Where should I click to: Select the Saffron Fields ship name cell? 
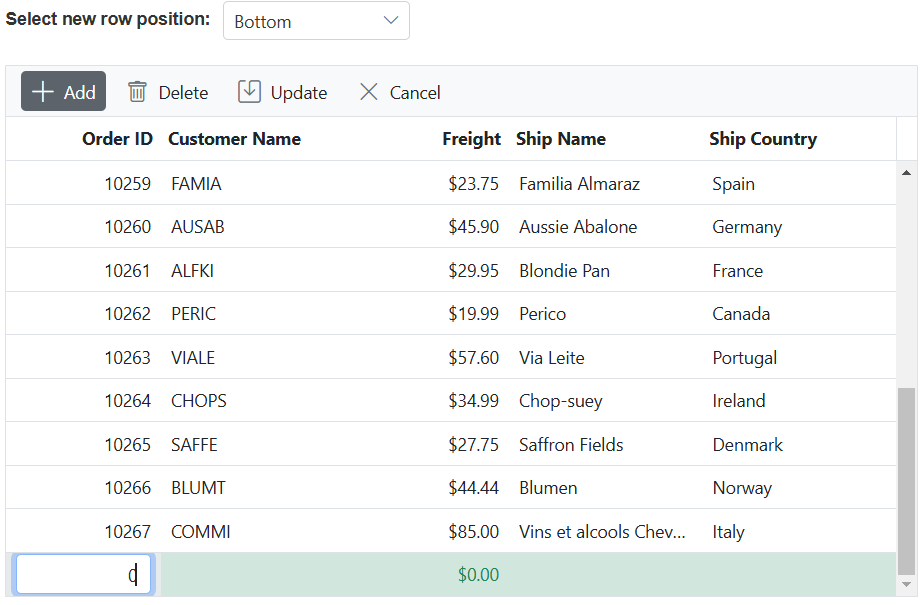pos(571,445)
